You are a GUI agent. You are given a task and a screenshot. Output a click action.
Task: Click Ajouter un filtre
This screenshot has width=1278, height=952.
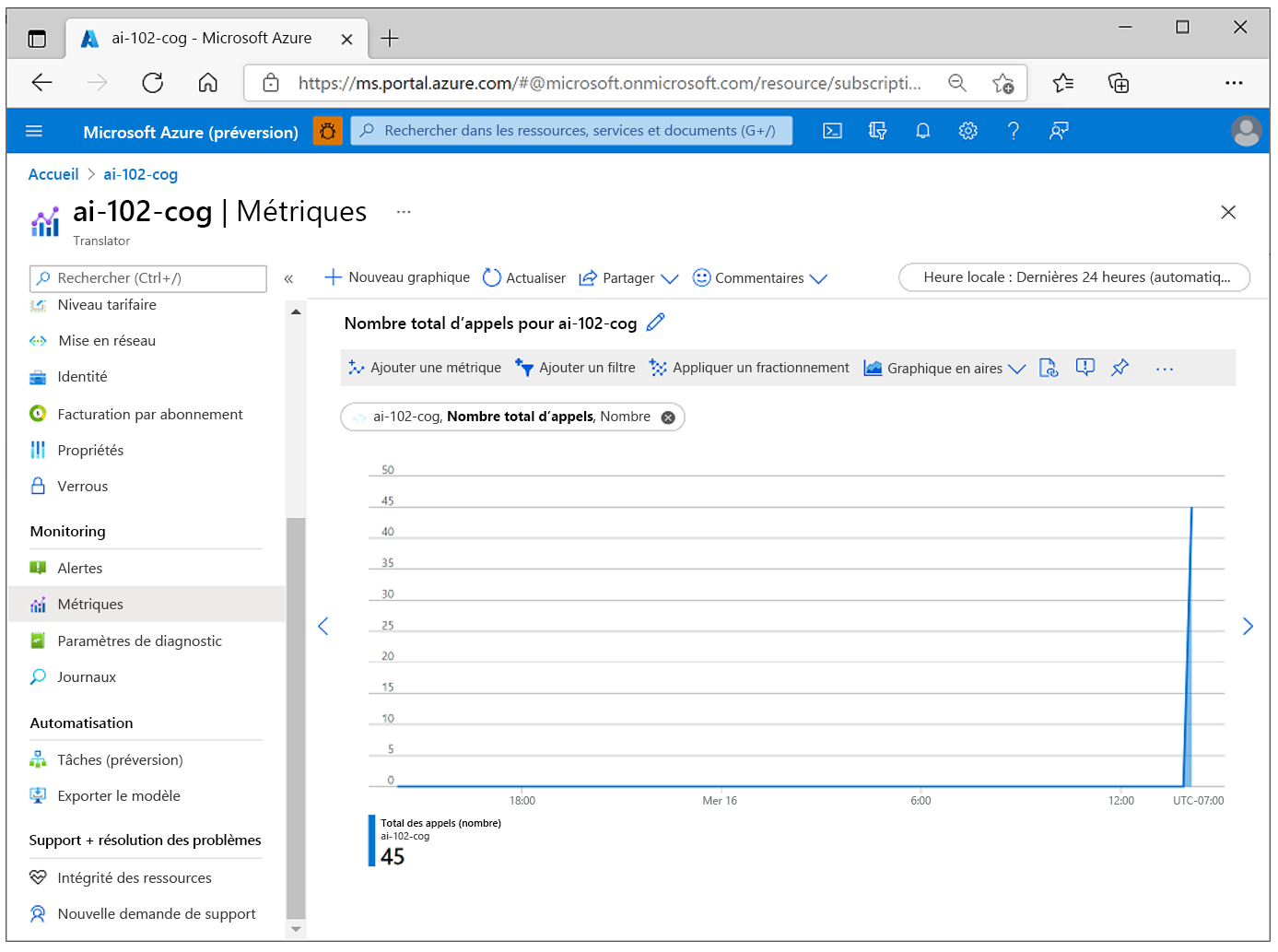[575, 368]
